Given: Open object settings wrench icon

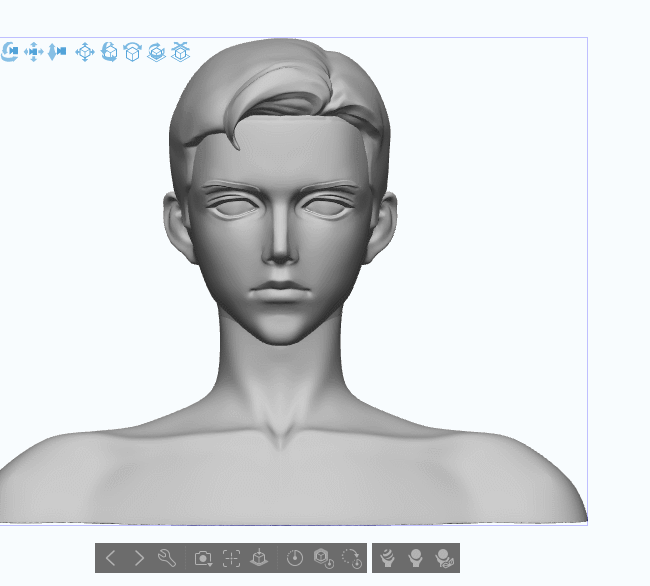Looking at the screenshot, I should point(167,558).
